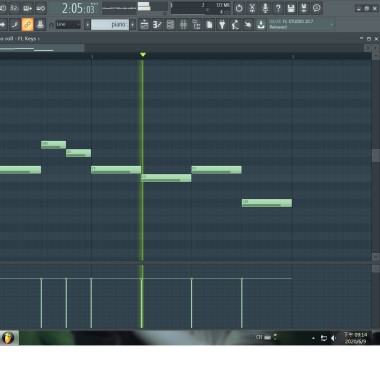The image size is (380, 380).
Task: Open the Line snap dropdown
Action: point(68,24)
